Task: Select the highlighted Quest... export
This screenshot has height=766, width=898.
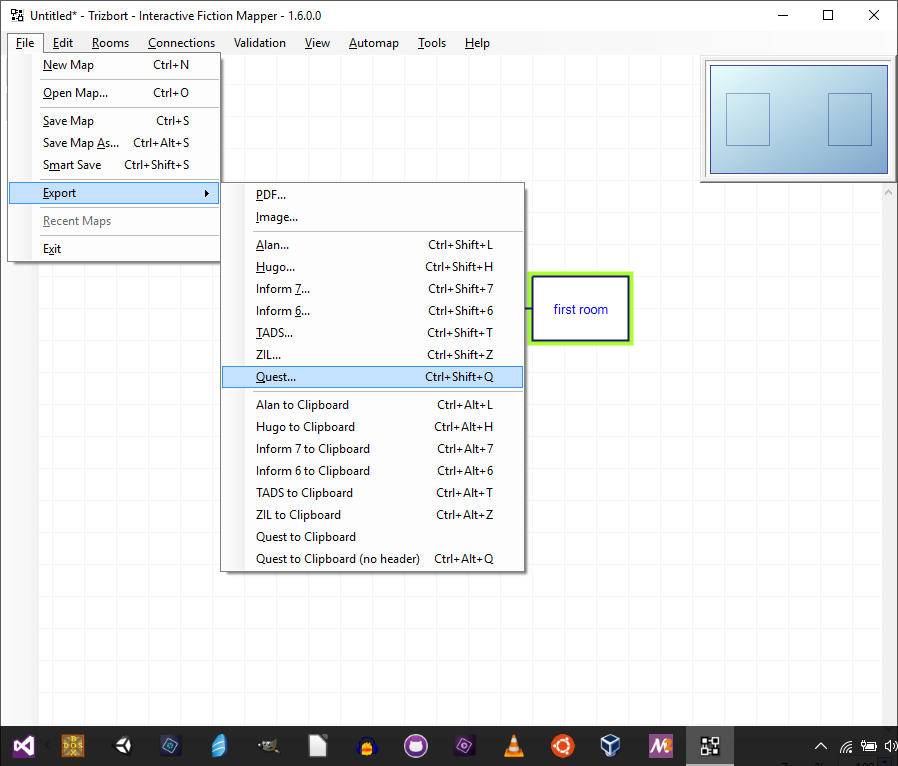Action: [x=372, y=377]
